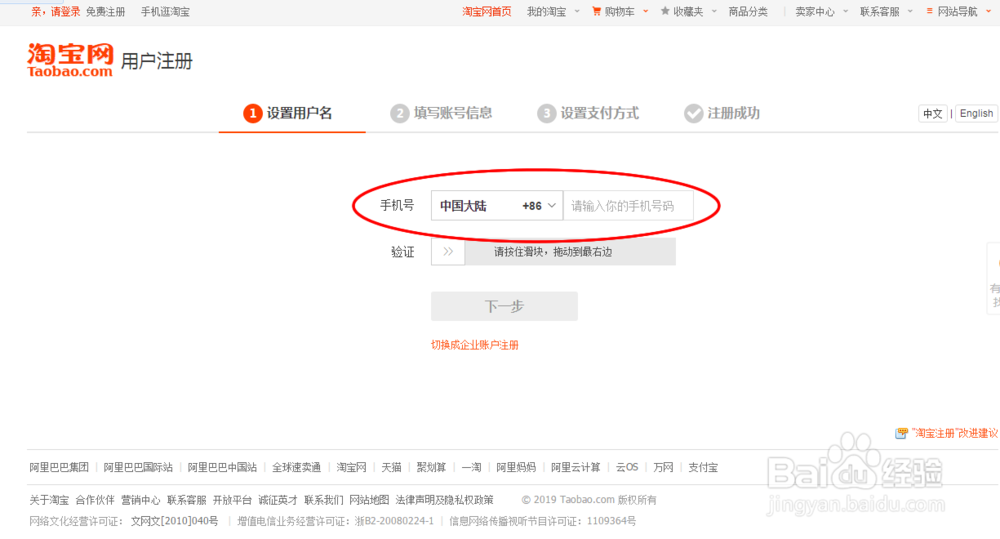
Task: Click 开放平台 footer link
Action: pyautogui.click(x=232, y=500)
